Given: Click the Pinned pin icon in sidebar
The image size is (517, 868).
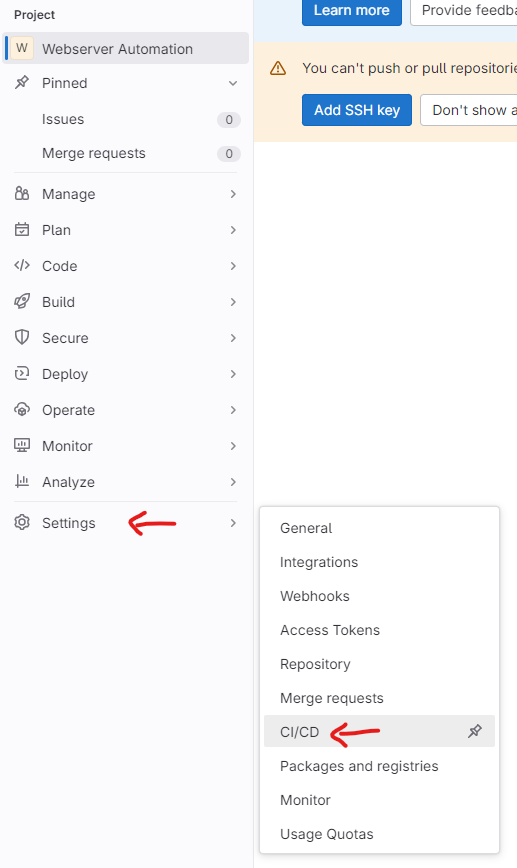Looking at the screenshot, I should 22,83.
